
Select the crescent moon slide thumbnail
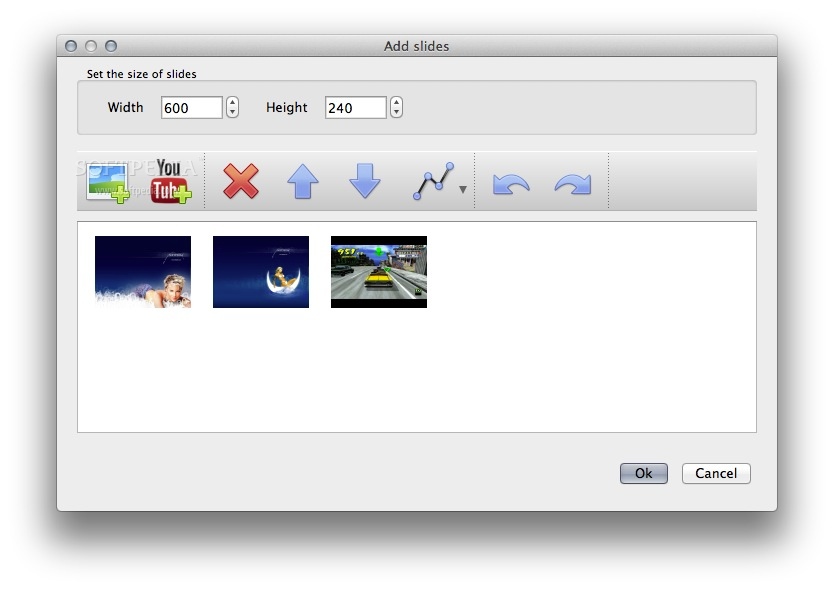261,272
